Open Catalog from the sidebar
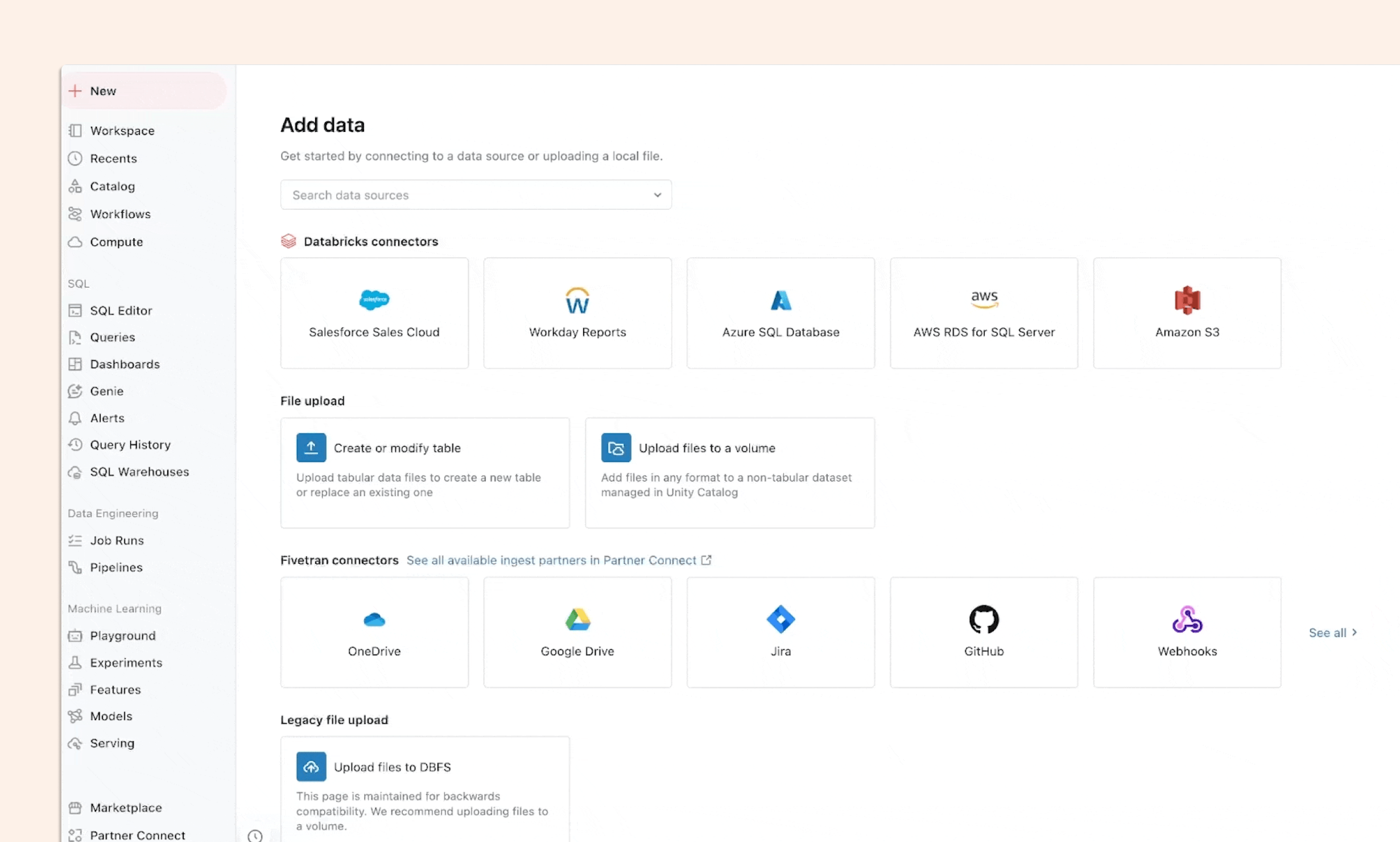 [x=112, y=187]
